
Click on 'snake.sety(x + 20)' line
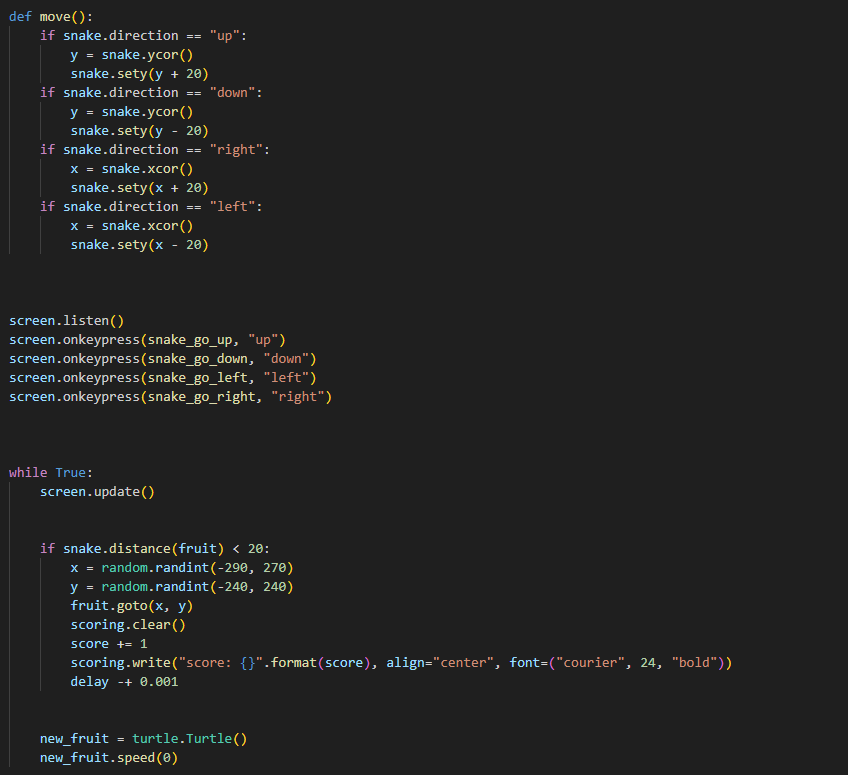(139, 187)
